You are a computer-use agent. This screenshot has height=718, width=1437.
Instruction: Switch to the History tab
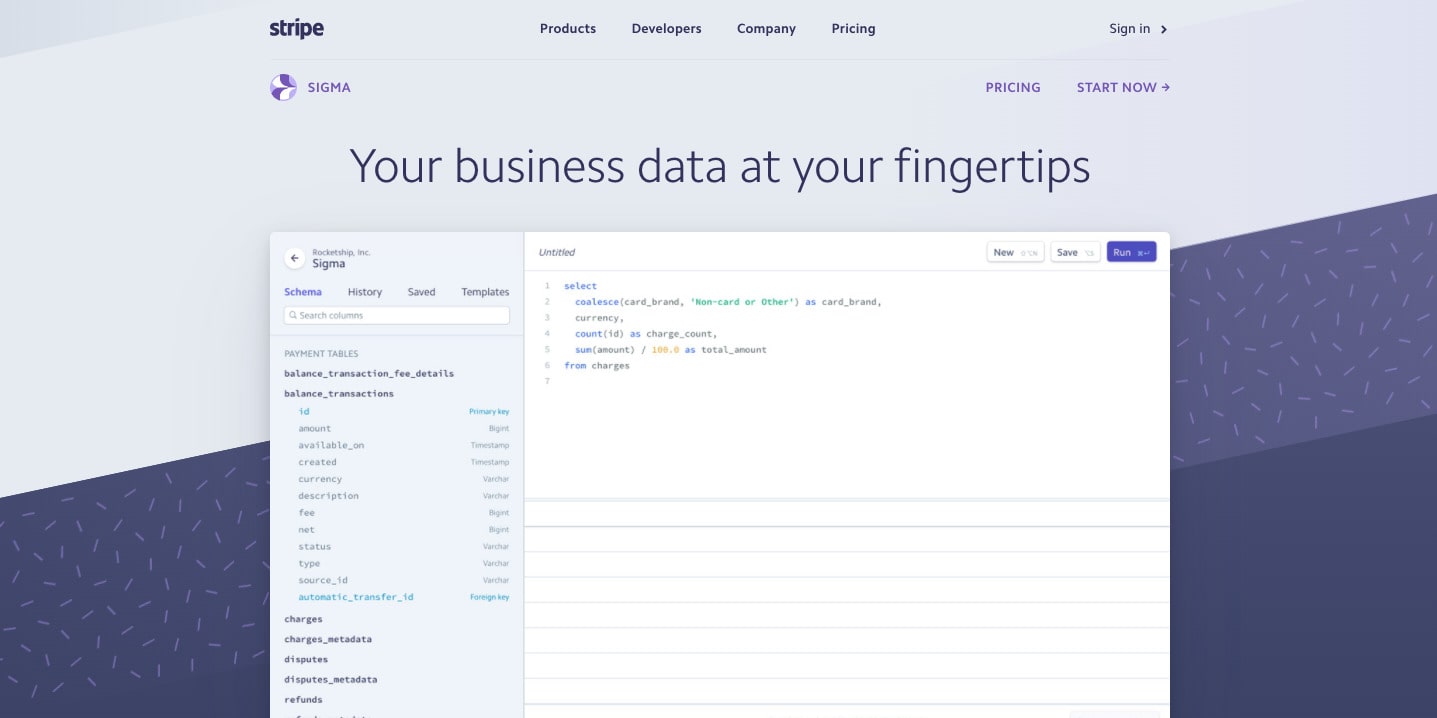pos(364,292)
